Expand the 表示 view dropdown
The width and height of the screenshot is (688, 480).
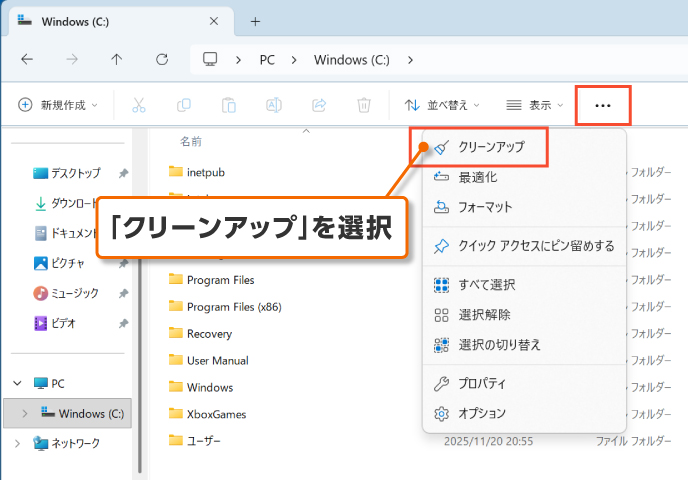[535, 105]
